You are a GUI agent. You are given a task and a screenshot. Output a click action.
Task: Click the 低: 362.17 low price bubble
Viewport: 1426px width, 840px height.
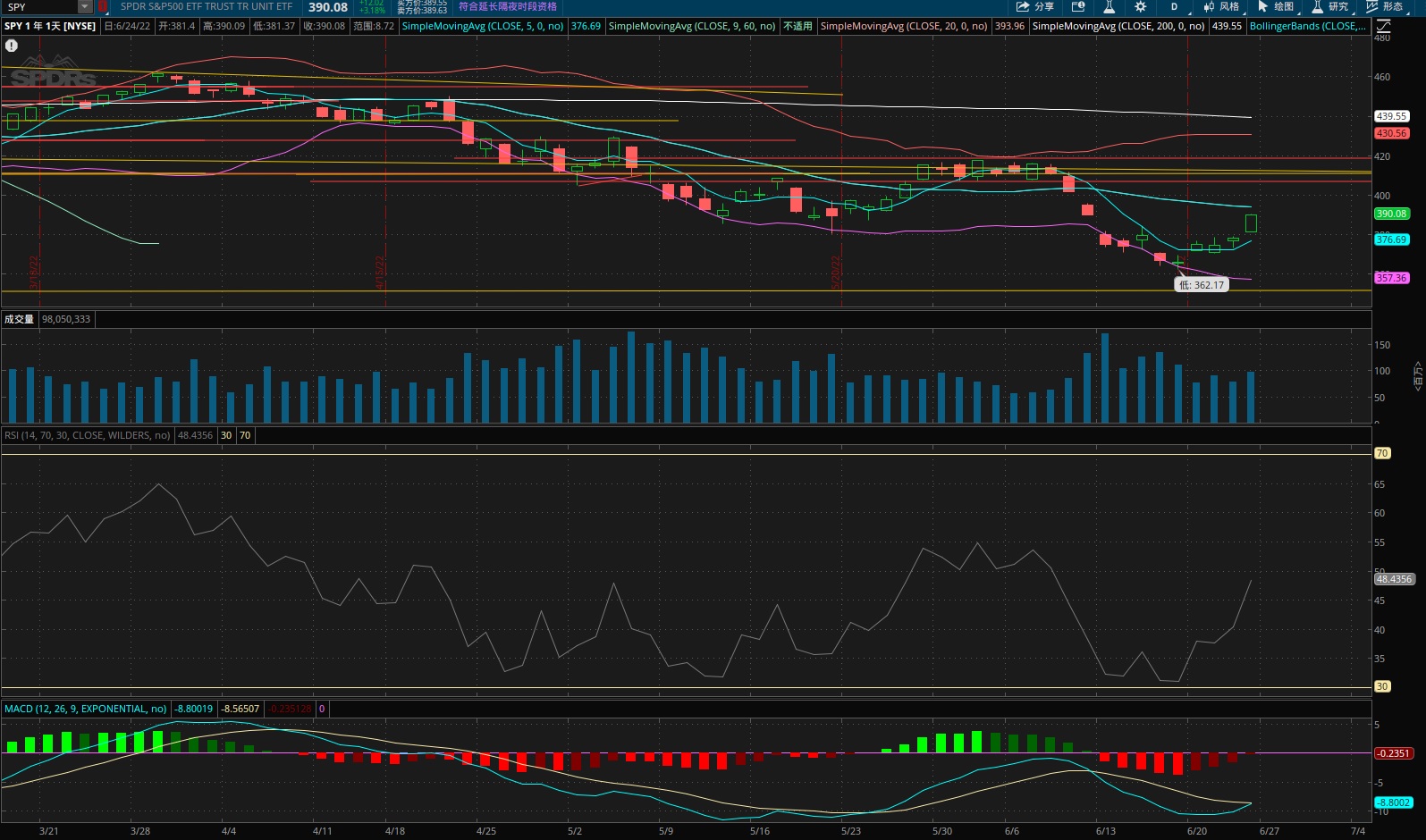tap(1202, 285)
